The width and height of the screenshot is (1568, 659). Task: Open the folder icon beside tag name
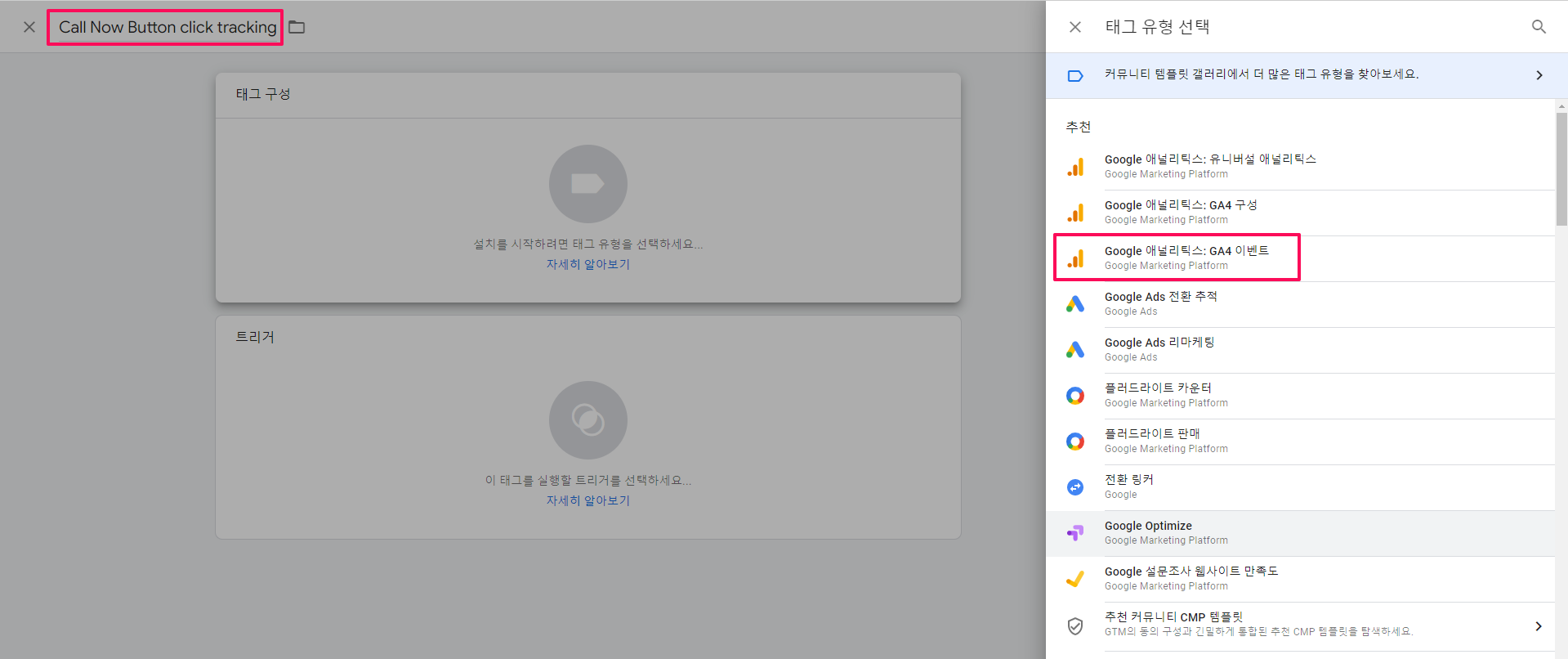(x=297, y=27)
